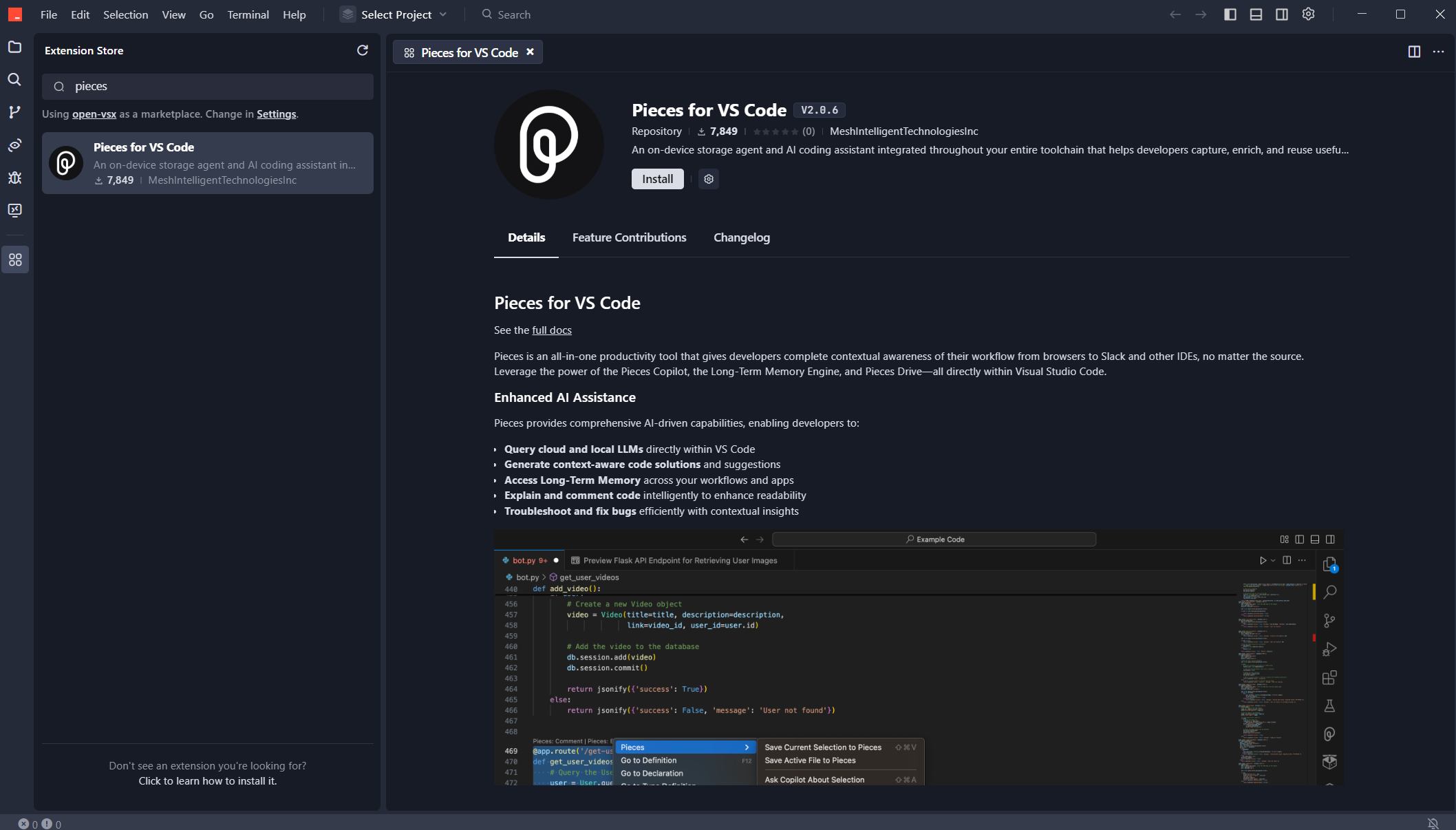Click the VS Code screenshot in details
Image resolution: width=1456 pixels, height=830 pixels.
tap(919, 658)
